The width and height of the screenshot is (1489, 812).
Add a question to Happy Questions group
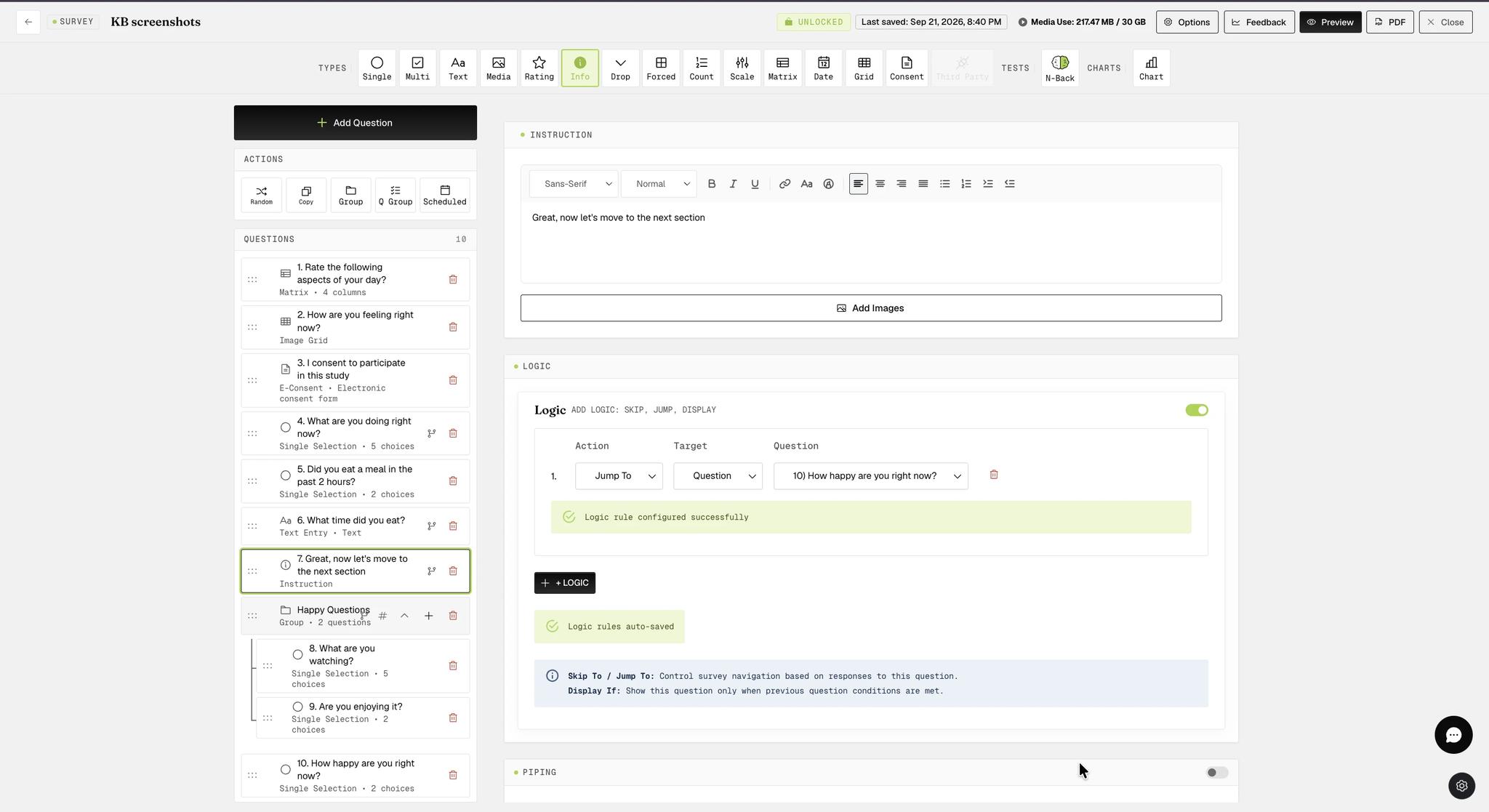click(429, 616)
